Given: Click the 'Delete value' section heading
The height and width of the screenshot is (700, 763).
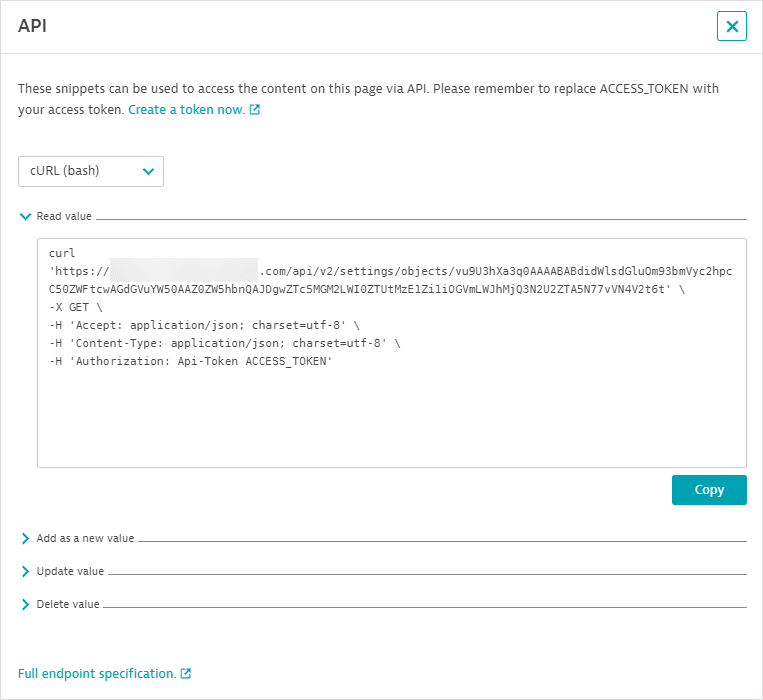Looking at the screenshot, I should (x=68, y=604).
